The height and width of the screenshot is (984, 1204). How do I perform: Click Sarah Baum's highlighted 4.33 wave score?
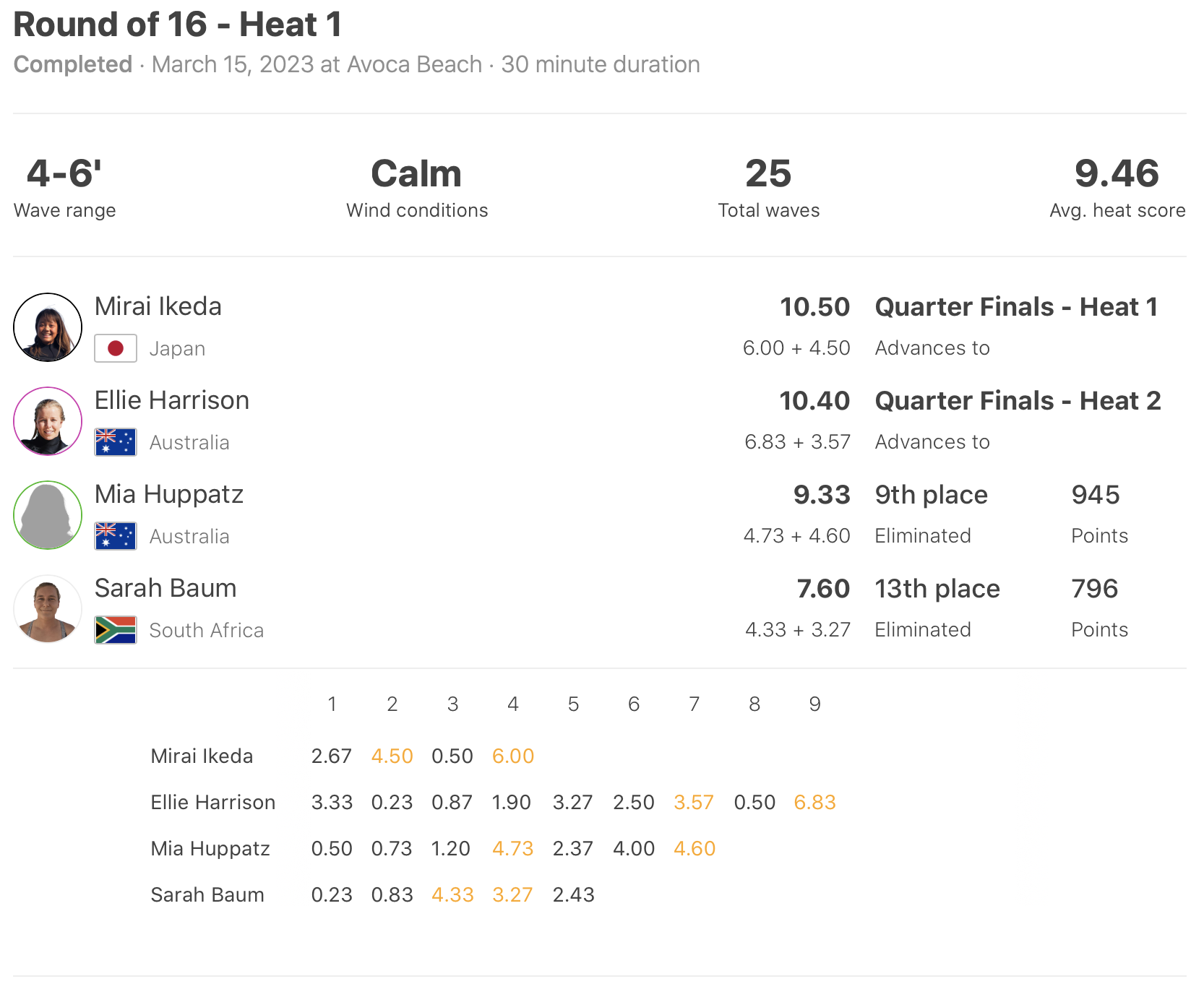pyautogui.click(x=452, y=894)
